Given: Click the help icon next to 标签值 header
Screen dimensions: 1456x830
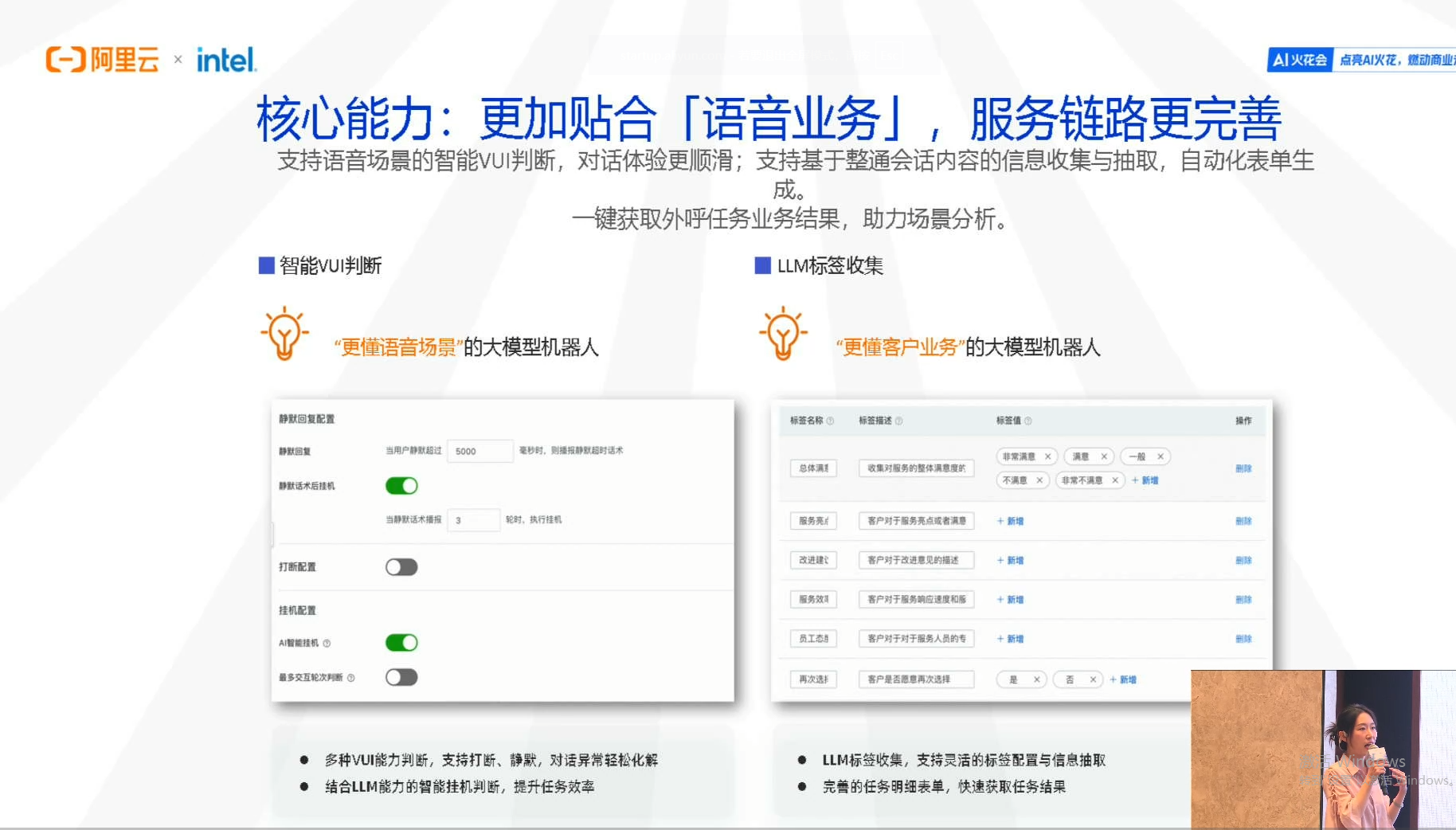Looking at the screenshot, I should point(1027,421).
